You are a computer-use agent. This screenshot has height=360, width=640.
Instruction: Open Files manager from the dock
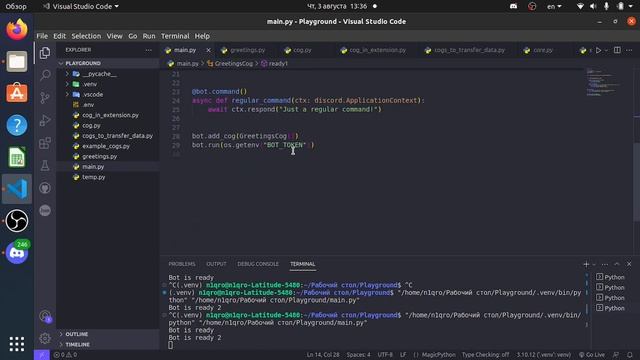(17, 62)
